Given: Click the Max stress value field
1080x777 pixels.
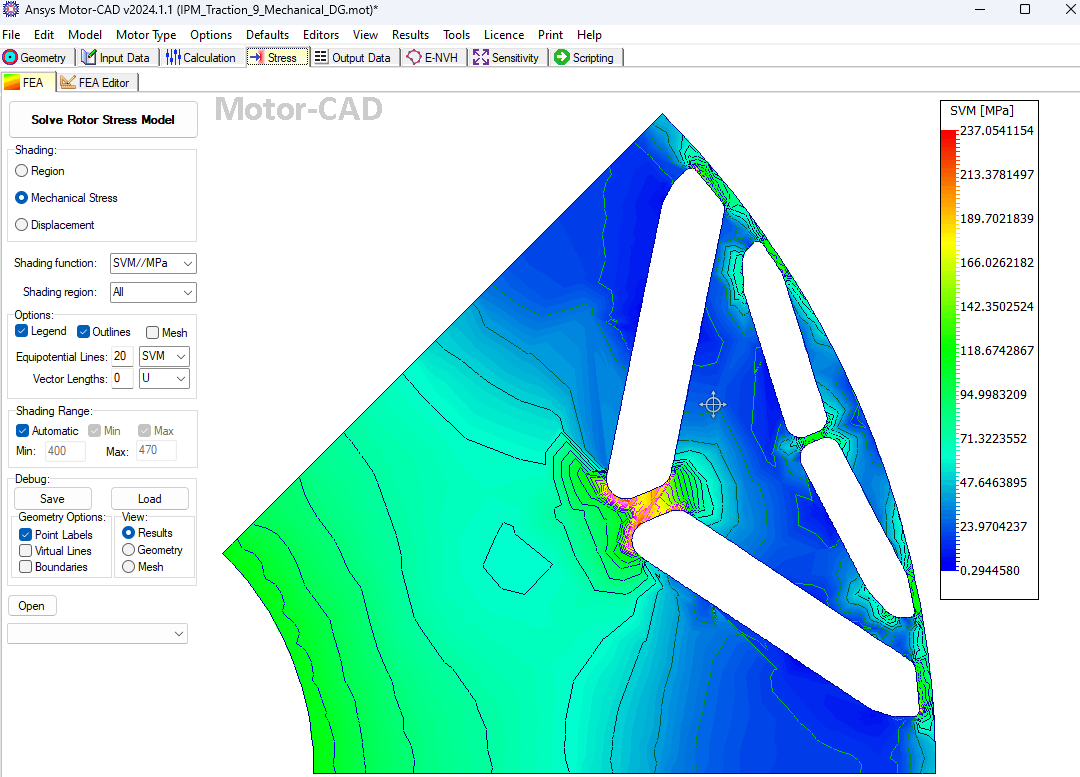Looking at the screenshot, I should [157, 451].
